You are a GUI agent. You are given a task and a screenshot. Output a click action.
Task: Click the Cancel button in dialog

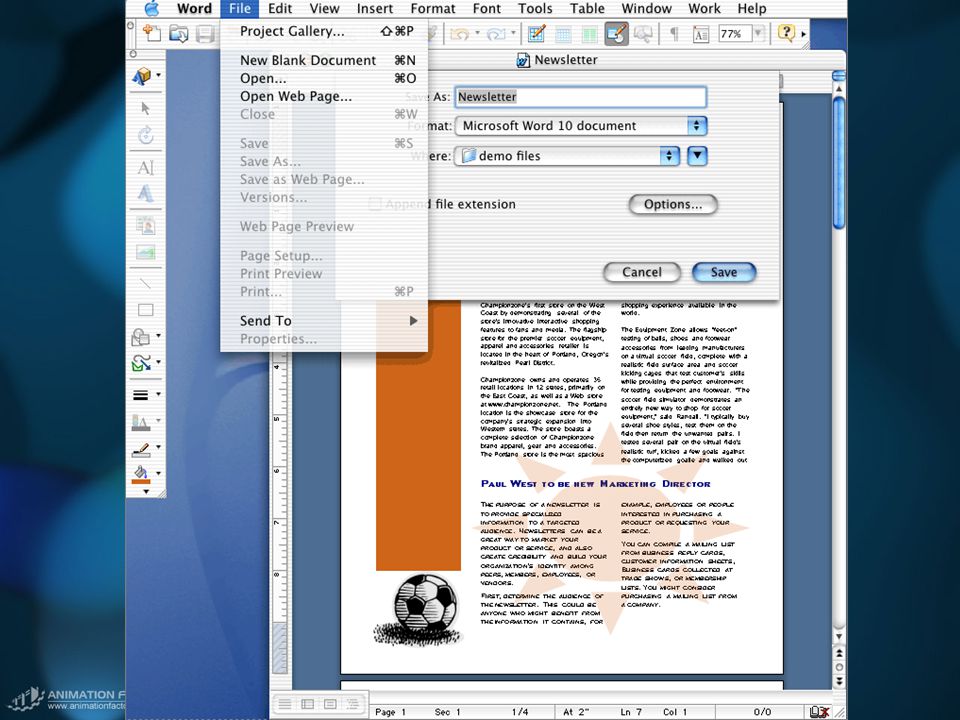pyautogui.click(x=642, y=272)
